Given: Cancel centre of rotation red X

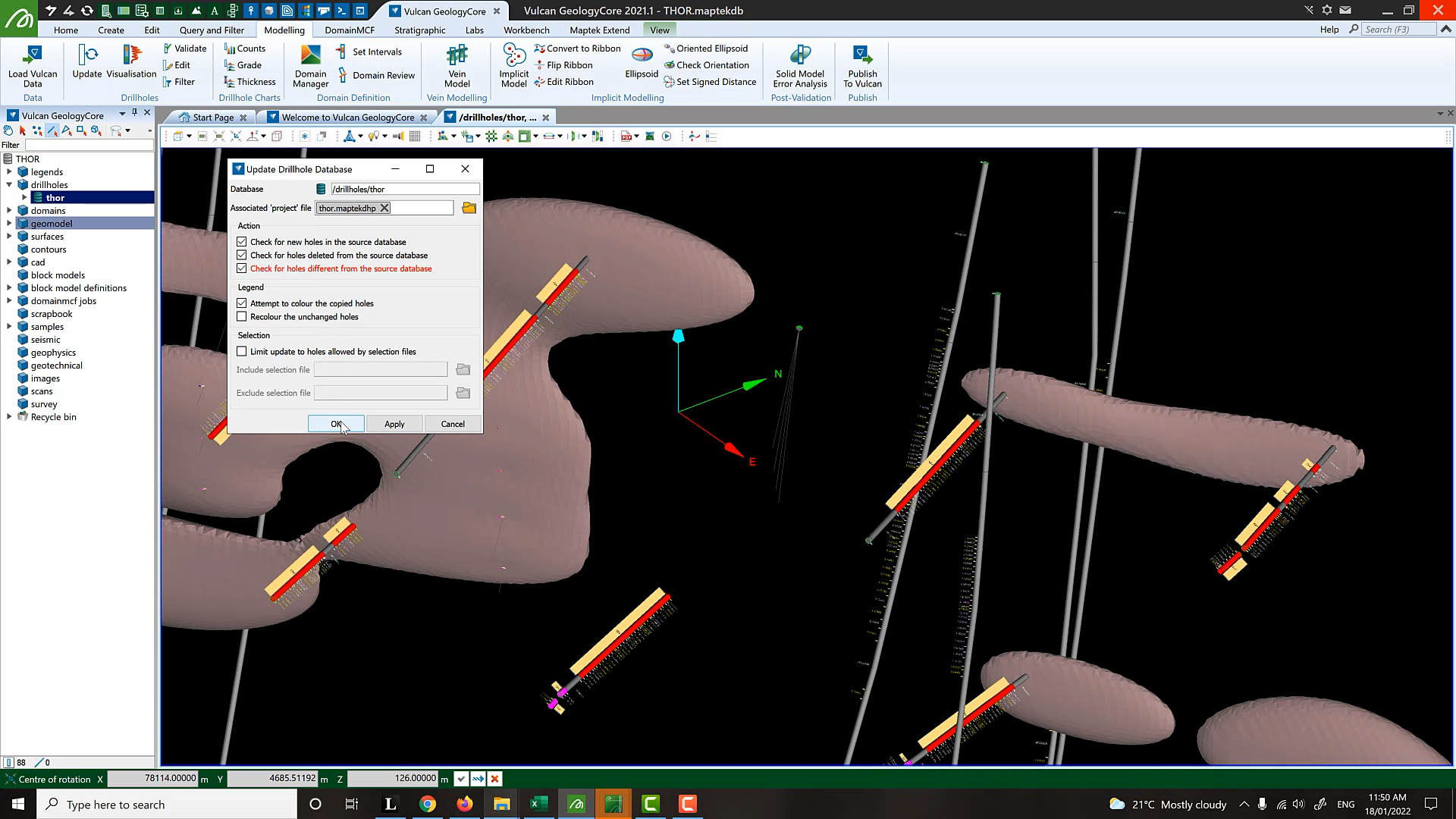Looking at the screenshot, I should (495, 779).
